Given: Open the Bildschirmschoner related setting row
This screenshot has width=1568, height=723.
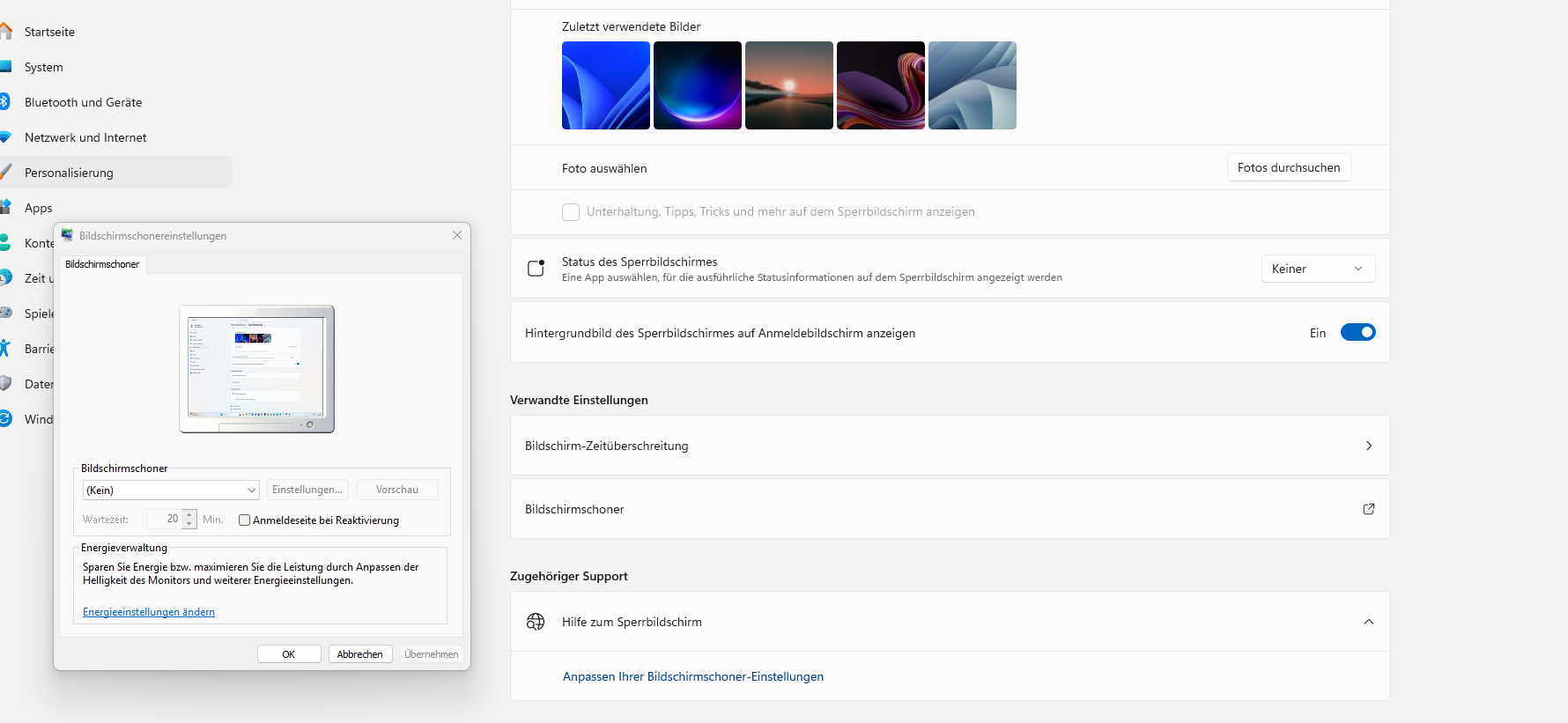Looking at the screenshot, I should tap(950, 509).
